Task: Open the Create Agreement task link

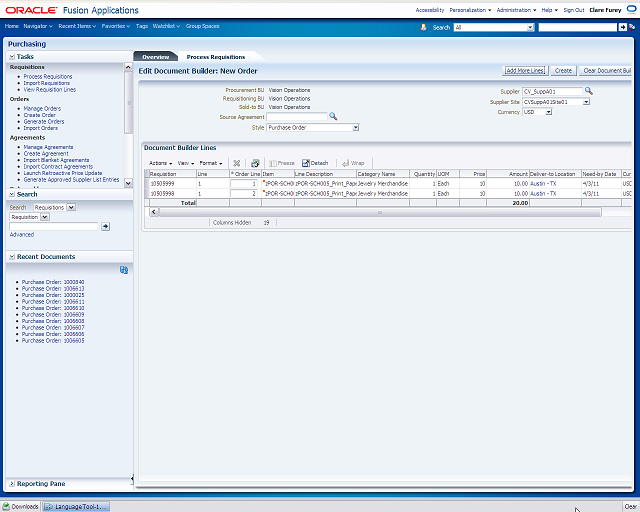Action: tap(46, 154)
